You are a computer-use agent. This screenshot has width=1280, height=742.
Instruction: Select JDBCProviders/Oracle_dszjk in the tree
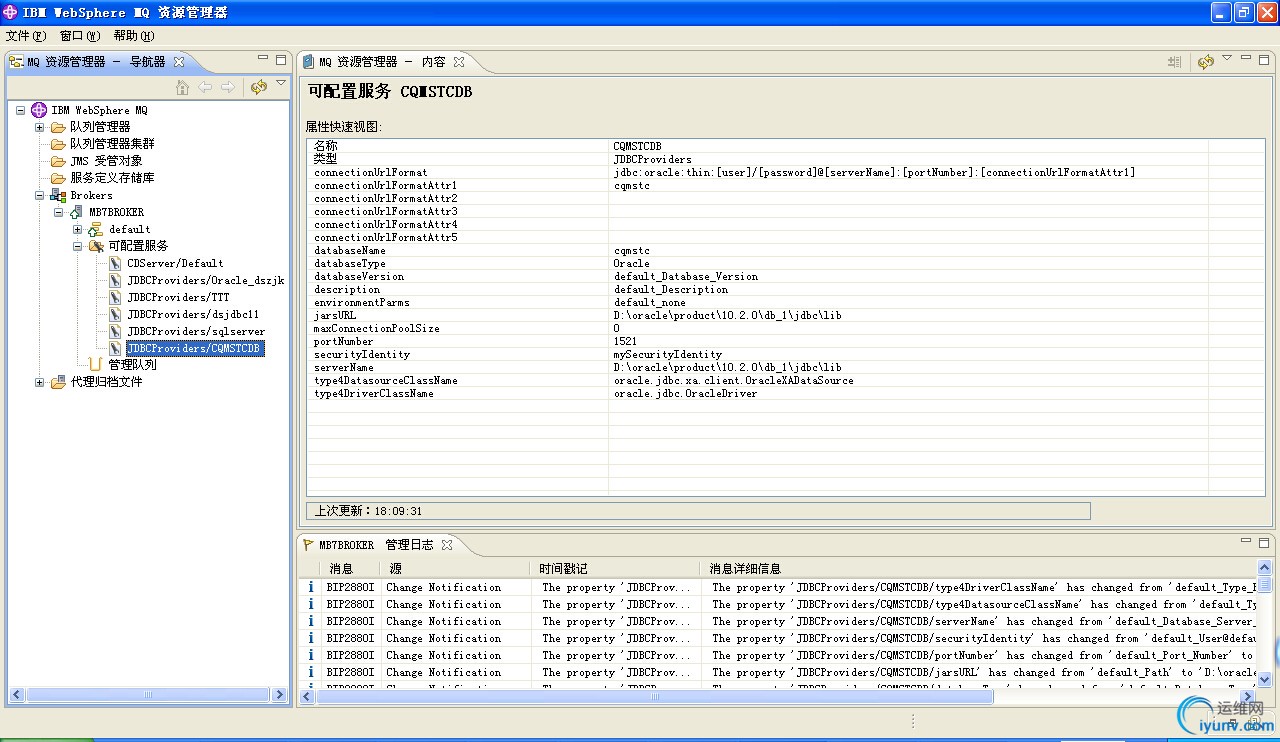pyautogui.click(x=206, y=280)
